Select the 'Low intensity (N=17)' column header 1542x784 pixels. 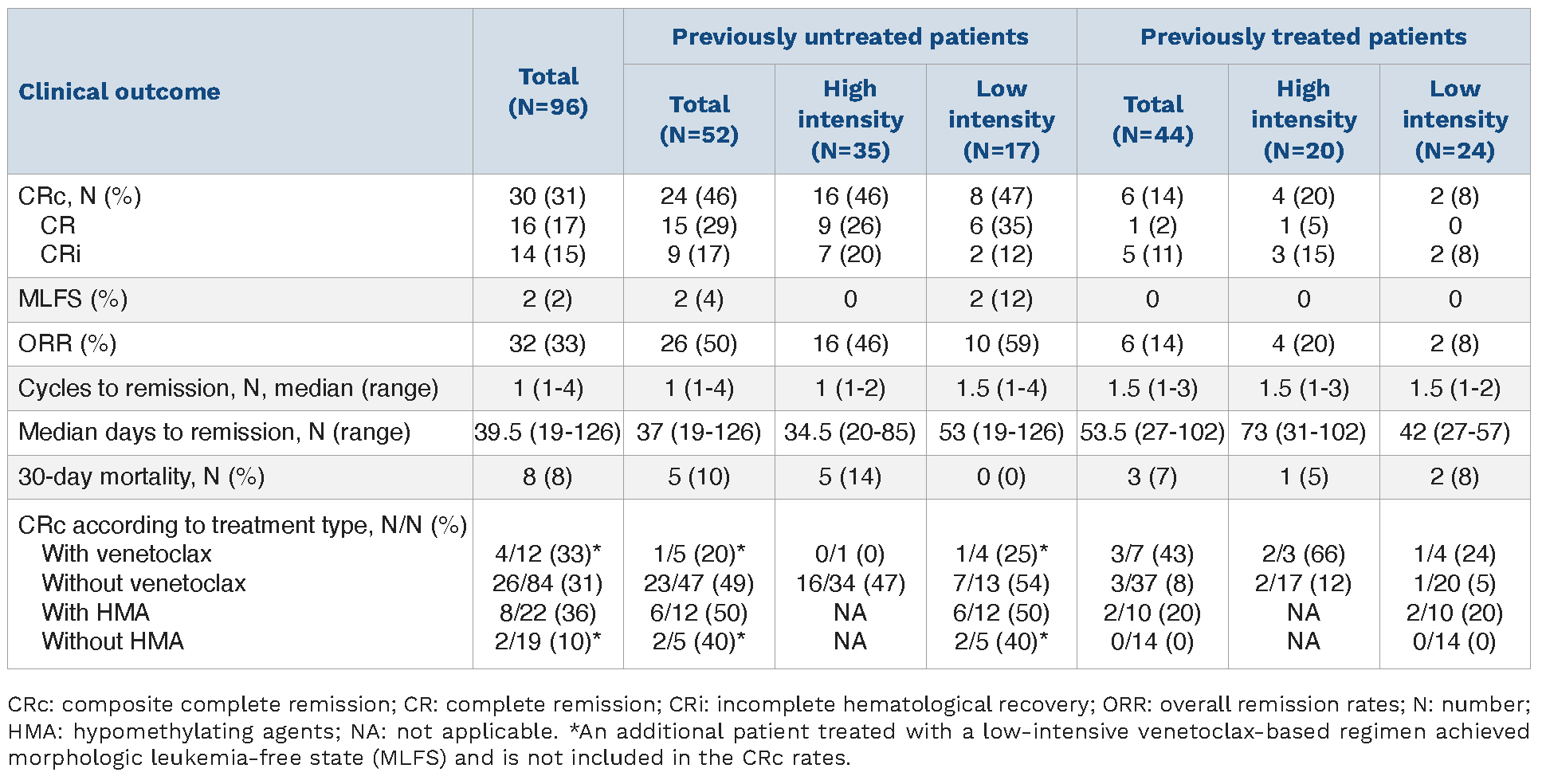pos(1001,120)
